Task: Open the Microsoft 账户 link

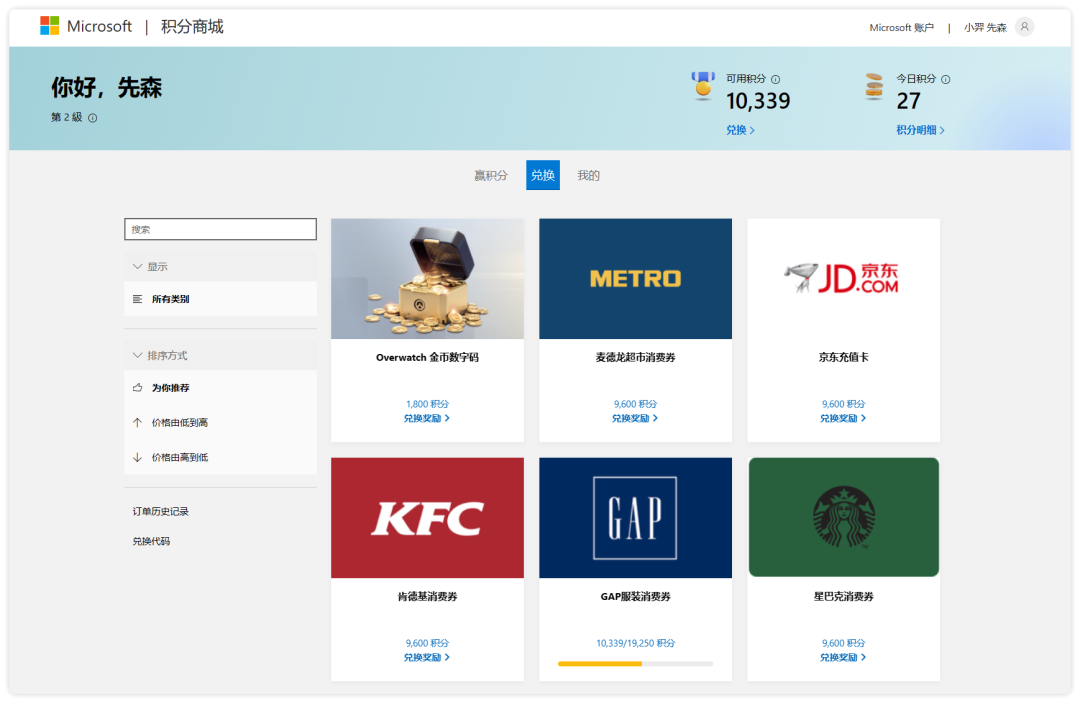Action: tap(901, 28)
